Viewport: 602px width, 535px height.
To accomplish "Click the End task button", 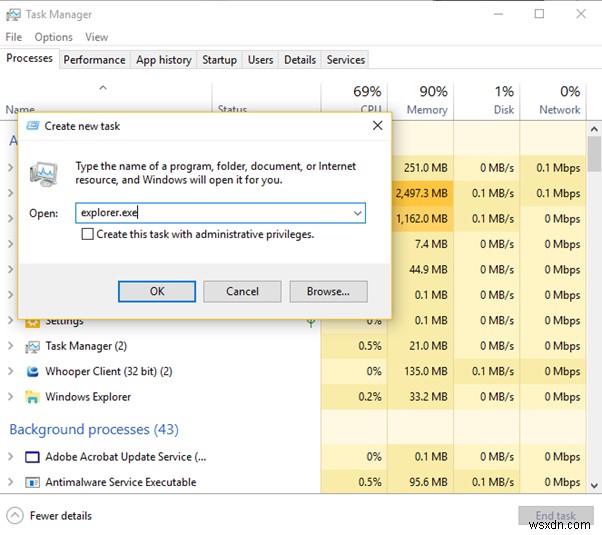I will click(x=556, y=515).
